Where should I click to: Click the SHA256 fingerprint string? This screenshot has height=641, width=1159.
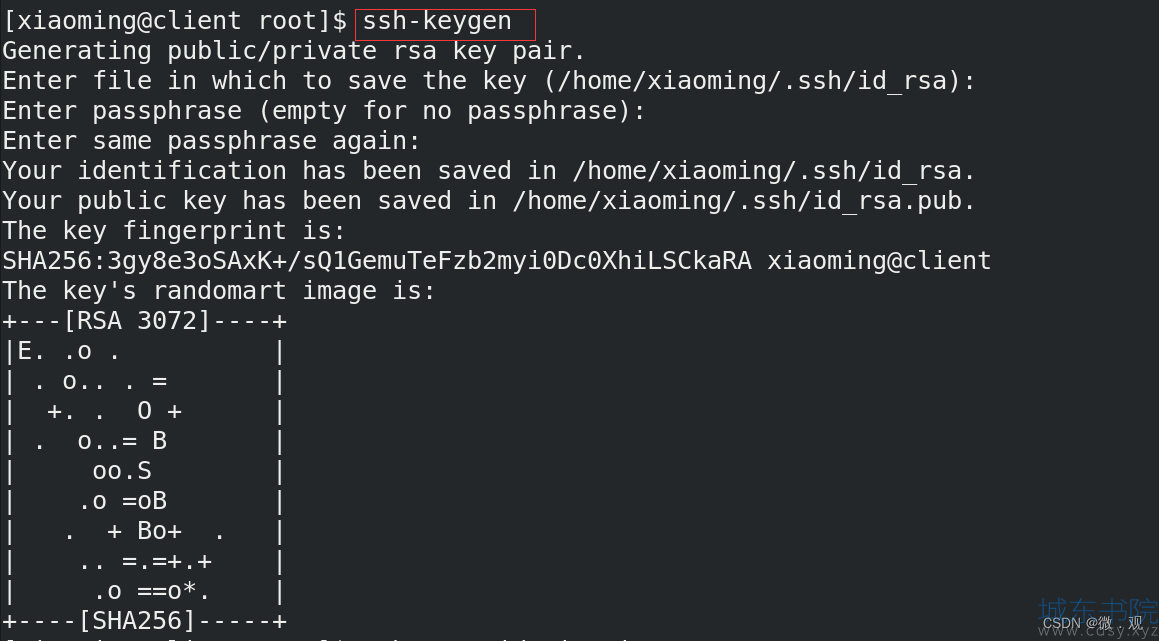click(x=377, y=261)
